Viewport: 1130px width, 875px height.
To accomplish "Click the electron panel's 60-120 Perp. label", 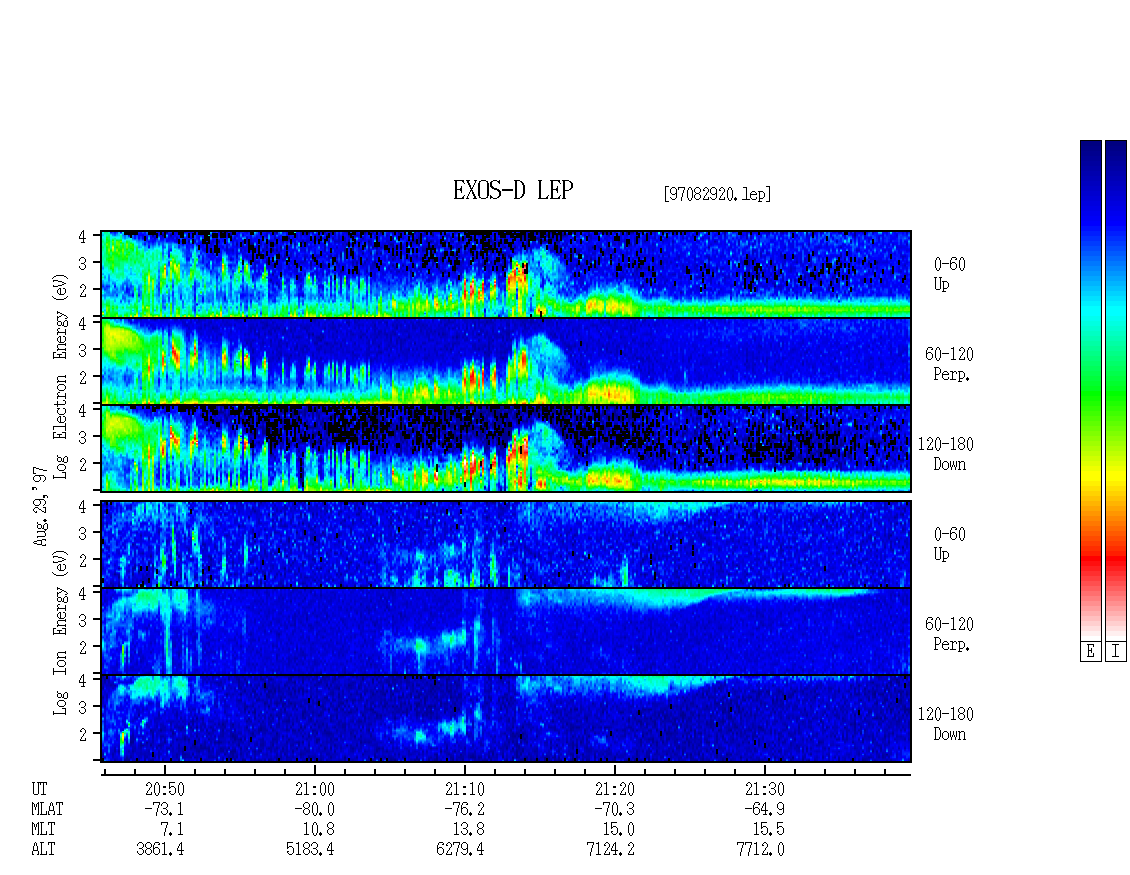I will tap(949, 364).
